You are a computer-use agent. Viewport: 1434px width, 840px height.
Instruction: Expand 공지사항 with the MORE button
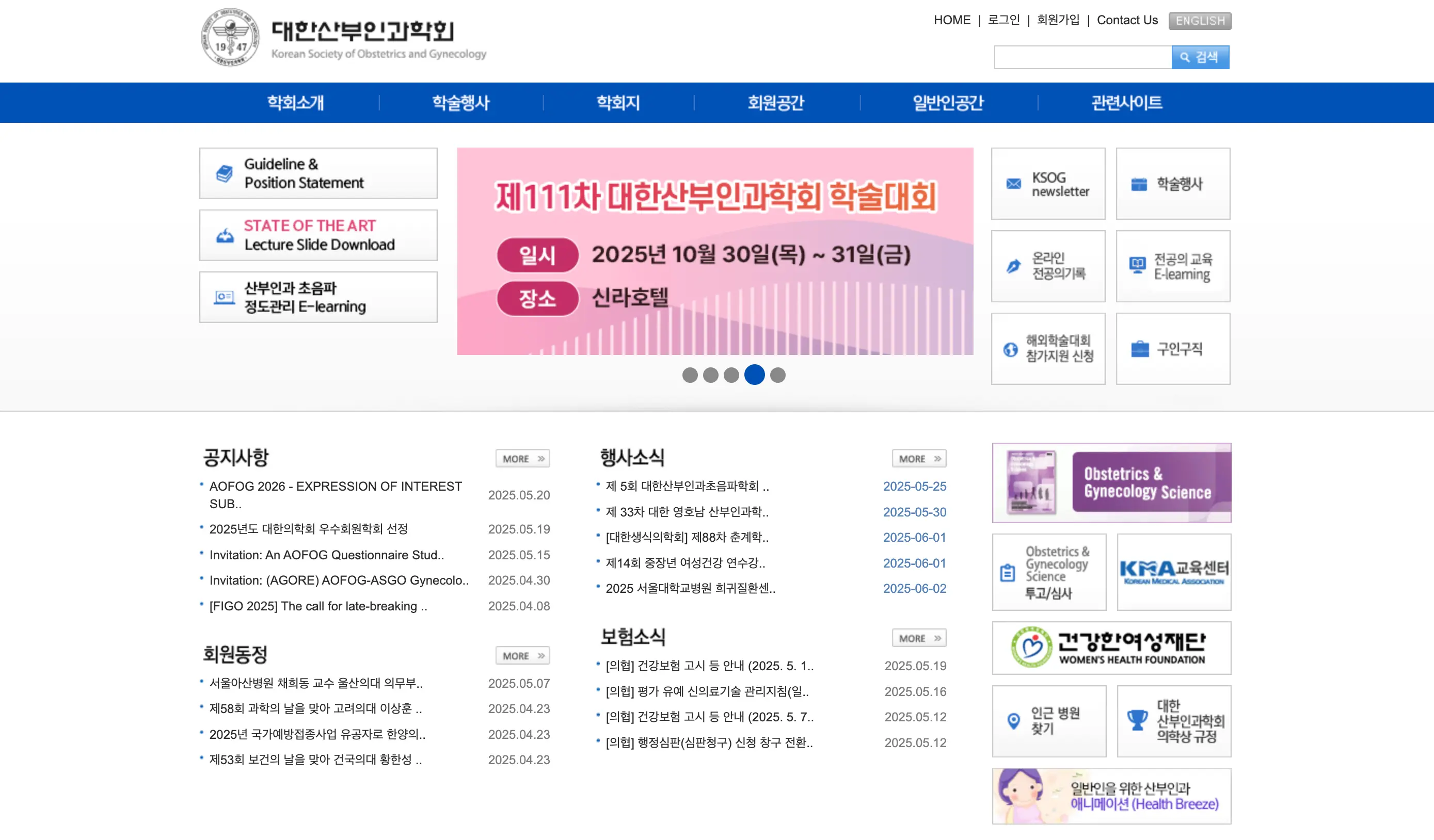(x=522, y=458)
